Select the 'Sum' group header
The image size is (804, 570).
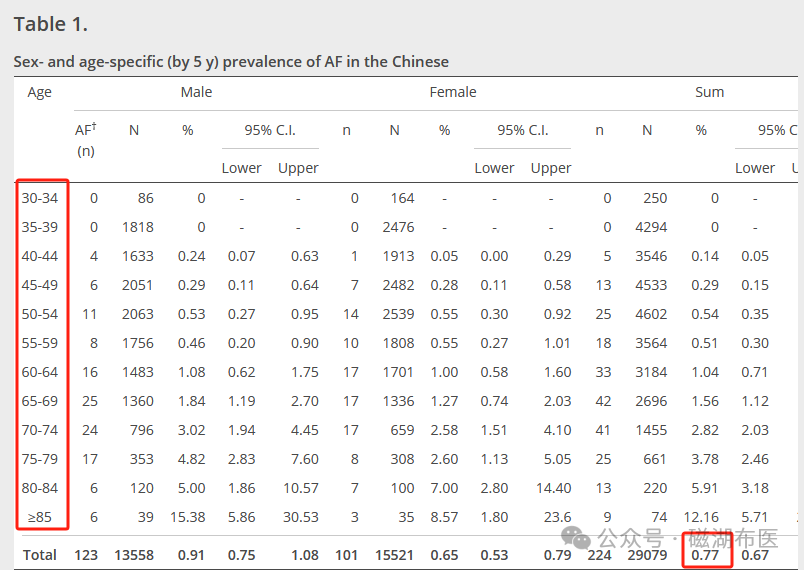pyautogui.click(x=710, y=92)
